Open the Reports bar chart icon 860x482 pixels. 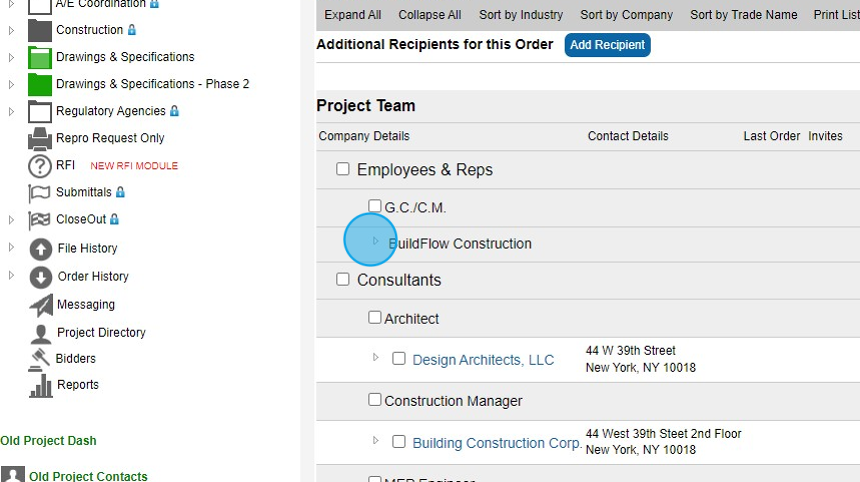tap(40, 385)
